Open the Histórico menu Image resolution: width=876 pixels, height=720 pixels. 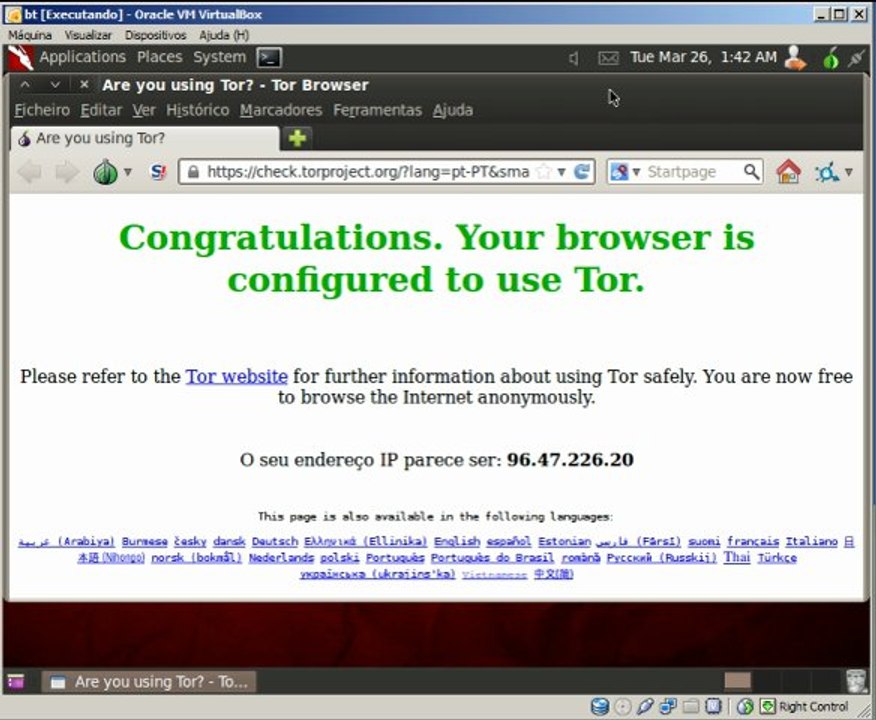point(198,110)
